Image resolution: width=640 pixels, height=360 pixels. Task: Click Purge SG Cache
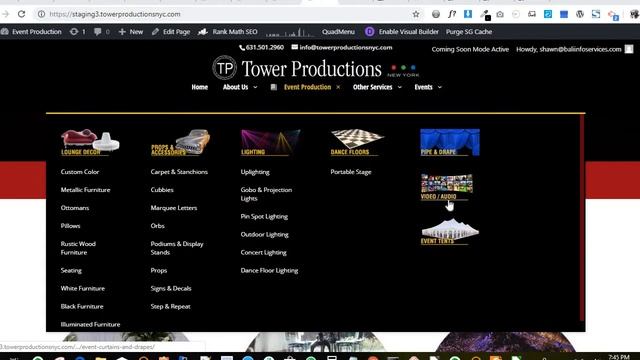click(x=469, y=31)
